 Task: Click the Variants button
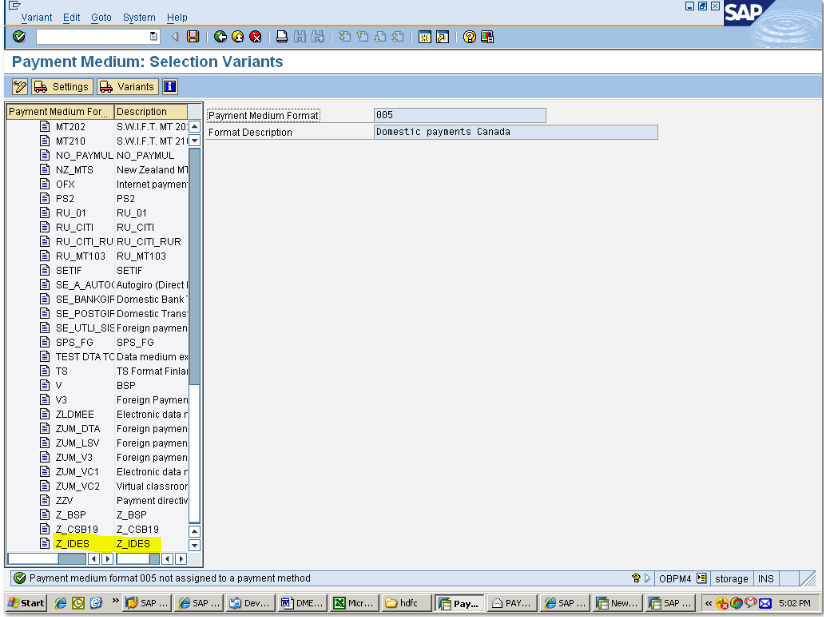pos(126,86)
